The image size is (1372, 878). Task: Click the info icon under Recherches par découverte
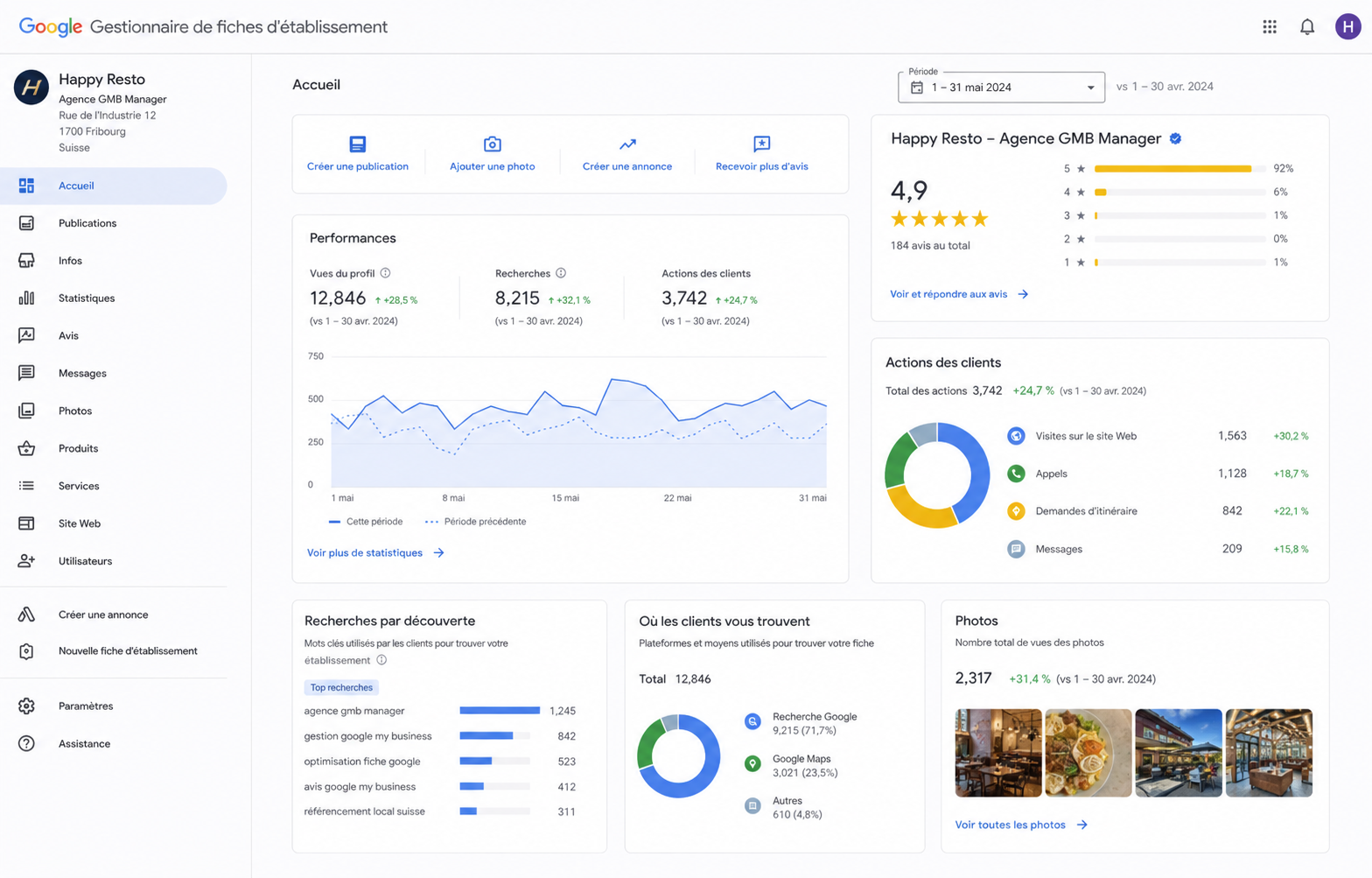point(381,660)
